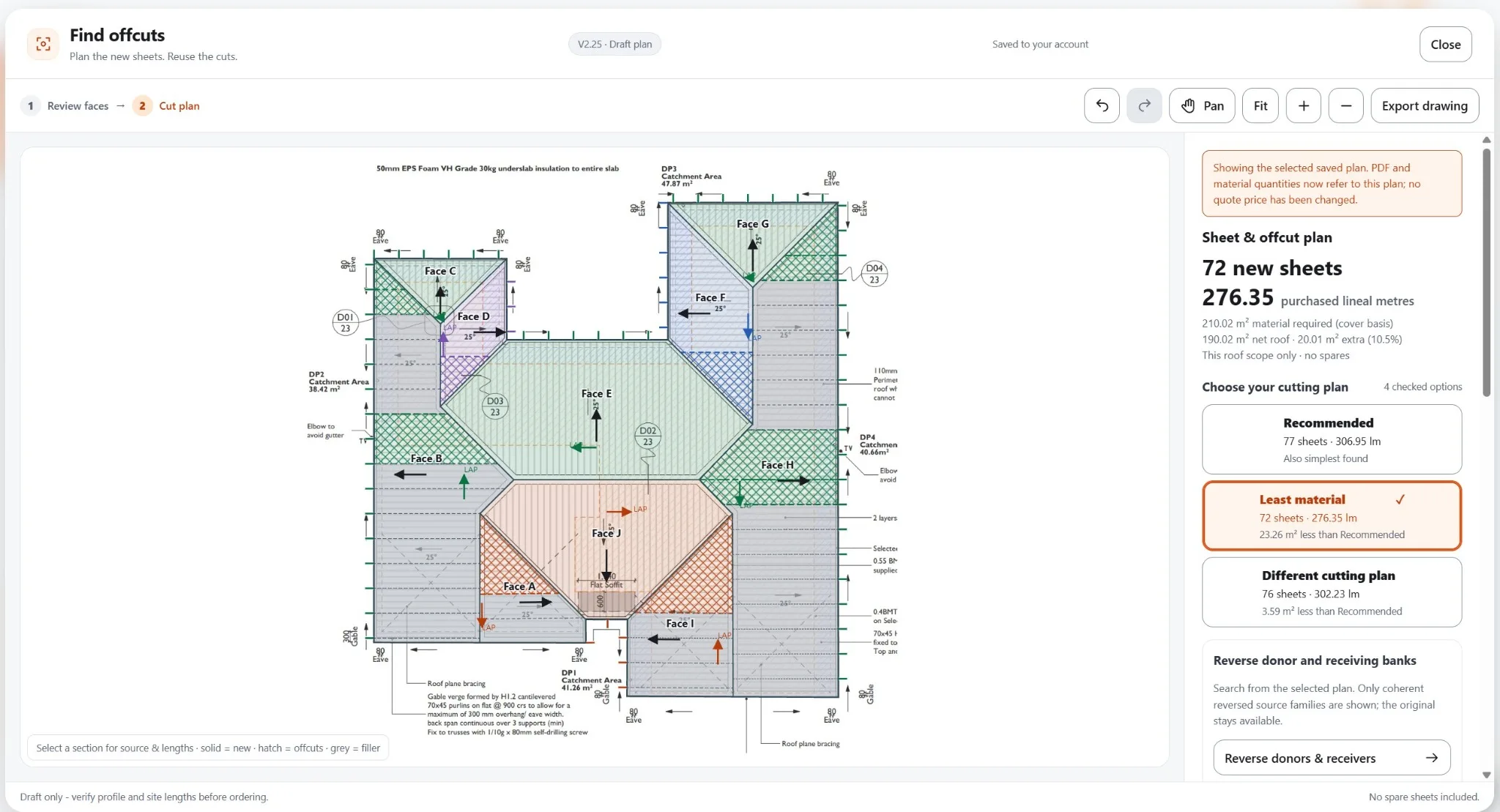Screen dimensions: 1500x812
Task: Select Face C on the roof plan
Action: [439, 271]
